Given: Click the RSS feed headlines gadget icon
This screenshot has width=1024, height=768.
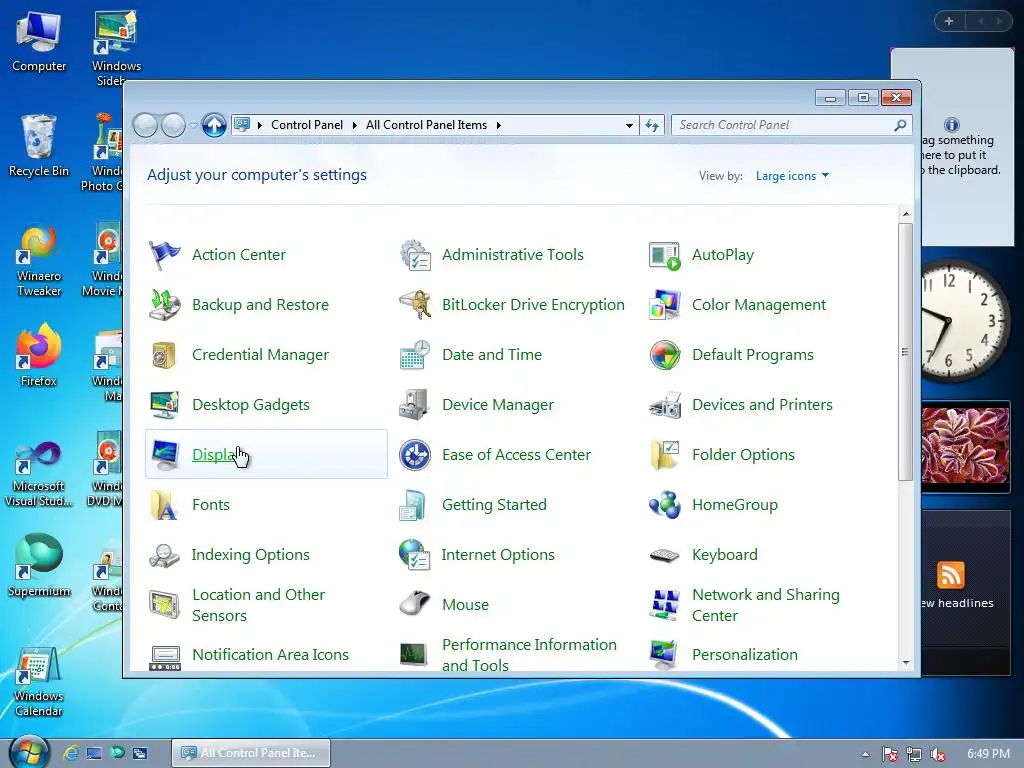Looking at the screenshot, I should [950, 575].
